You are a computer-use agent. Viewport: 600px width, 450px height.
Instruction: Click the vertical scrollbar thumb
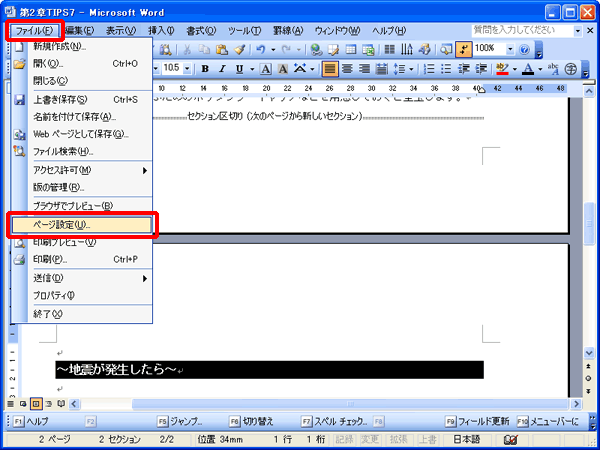click(589, 224)
